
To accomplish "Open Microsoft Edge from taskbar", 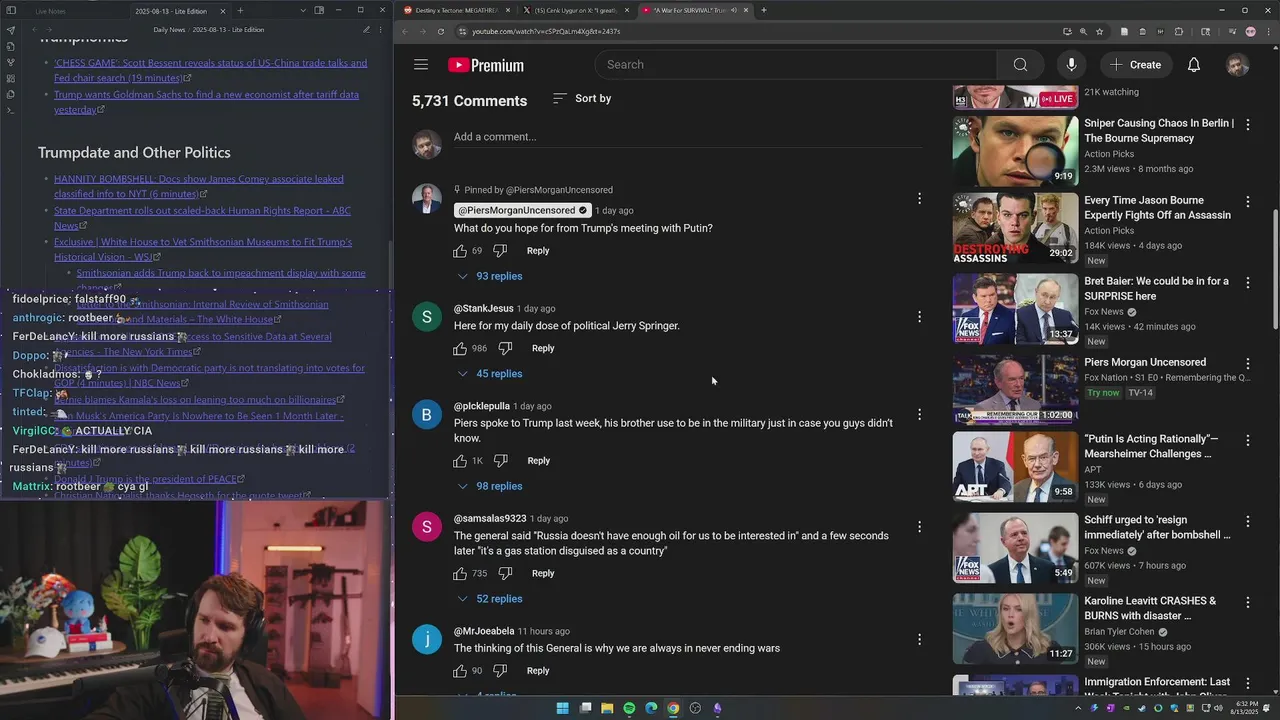I will coord(651,708).
